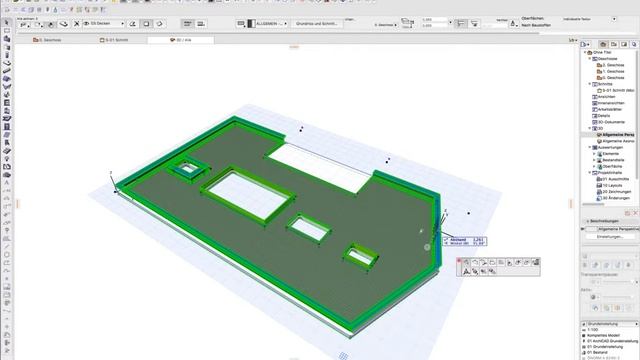Collapse the Schnitte tree node
This screenshot has width=640, height=360.
tap(589, 84)
